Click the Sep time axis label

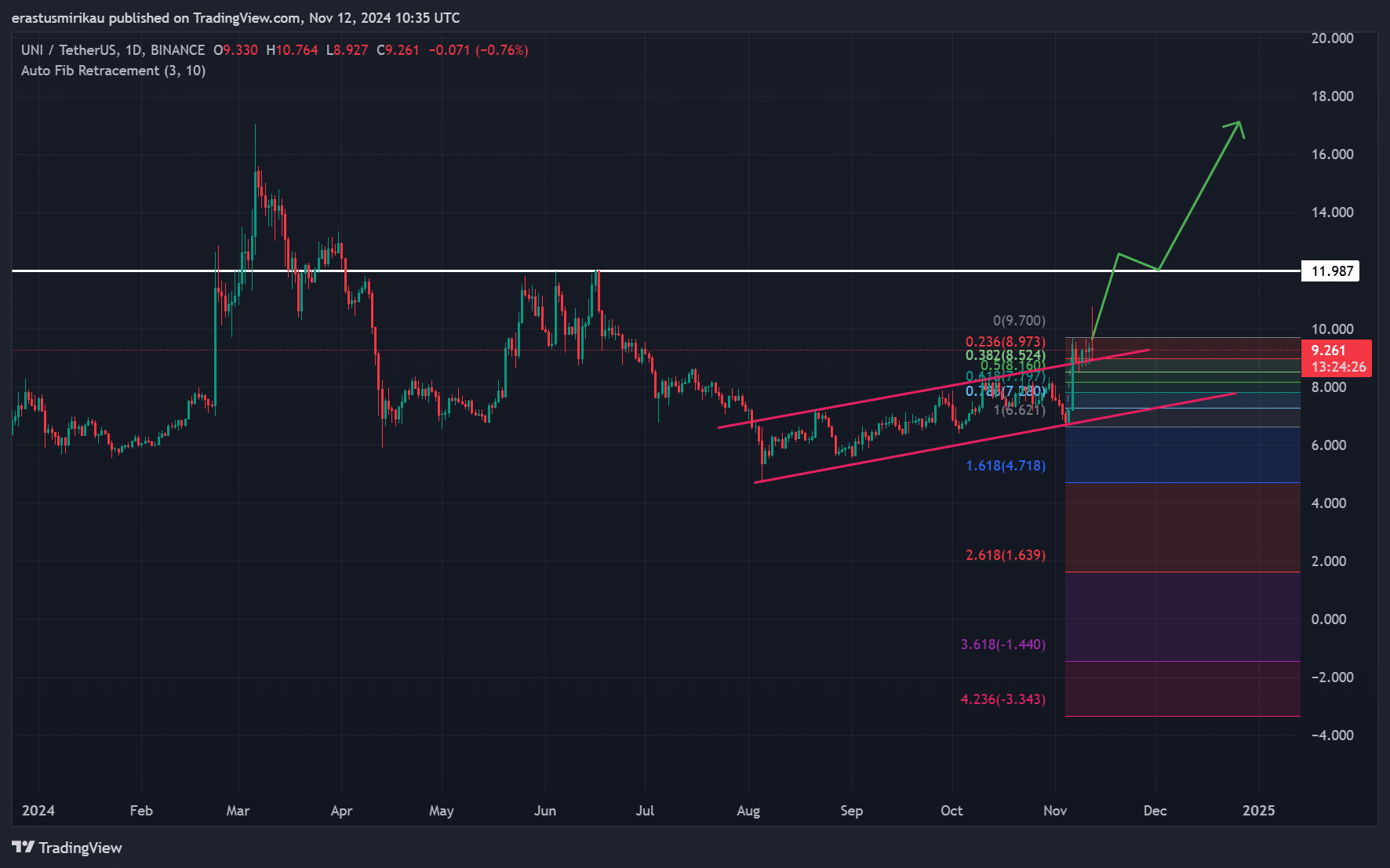pos(851,811)
